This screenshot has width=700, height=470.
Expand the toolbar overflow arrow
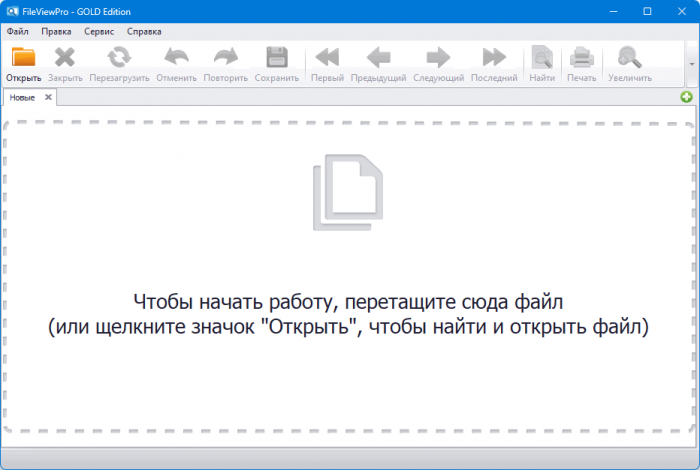tap(691, 62)
